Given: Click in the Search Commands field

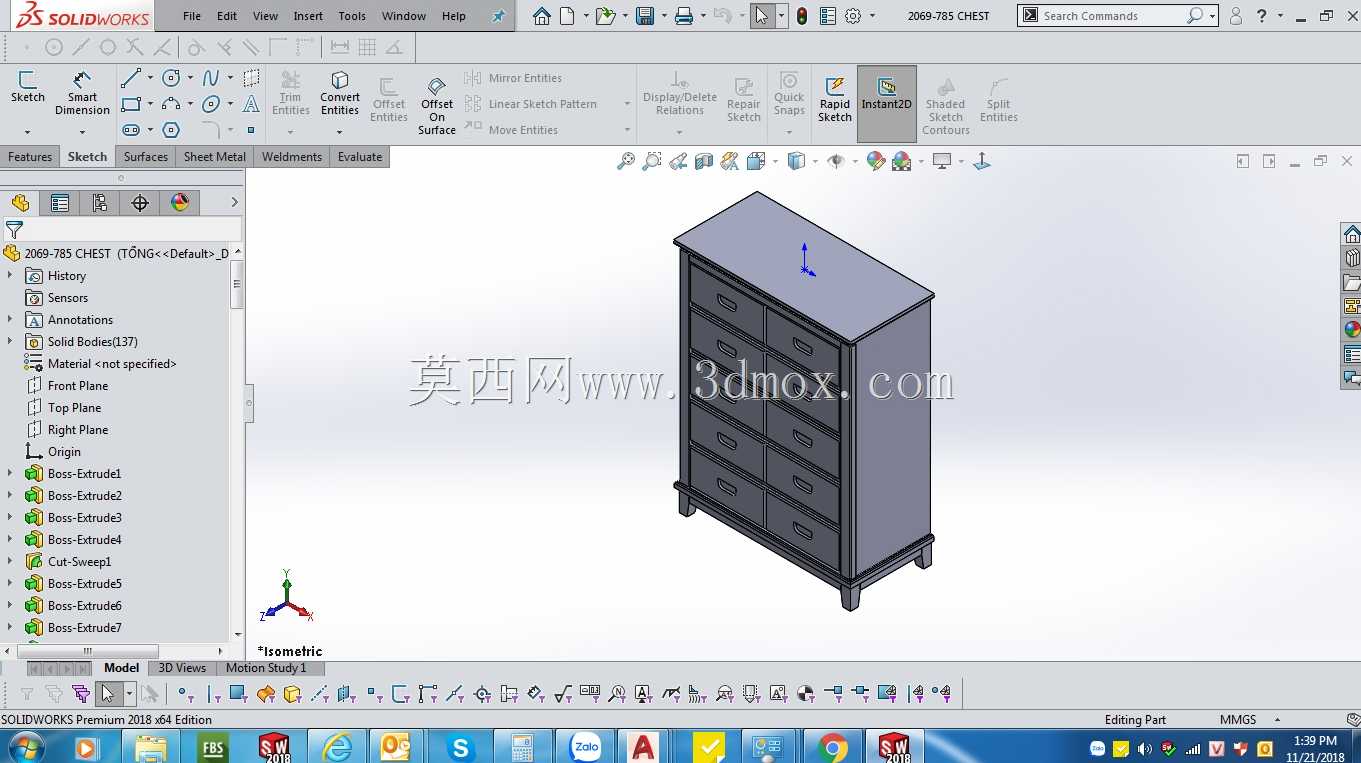Looking at the screenshot, I should click(1112, 16).
